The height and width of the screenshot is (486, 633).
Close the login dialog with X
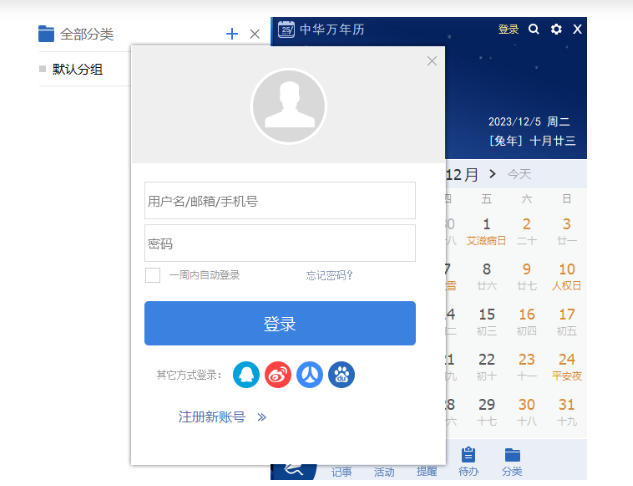point(432,61)
